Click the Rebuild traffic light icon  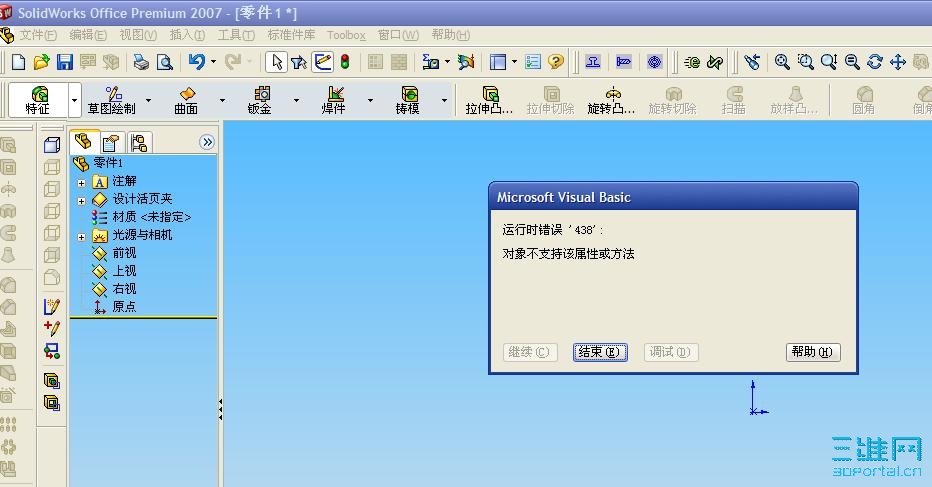(345, 62)
